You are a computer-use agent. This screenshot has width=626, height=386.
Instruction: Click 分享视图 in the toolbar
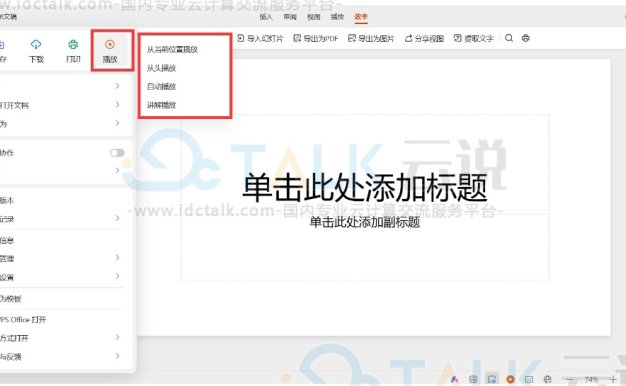coord(424,38)
